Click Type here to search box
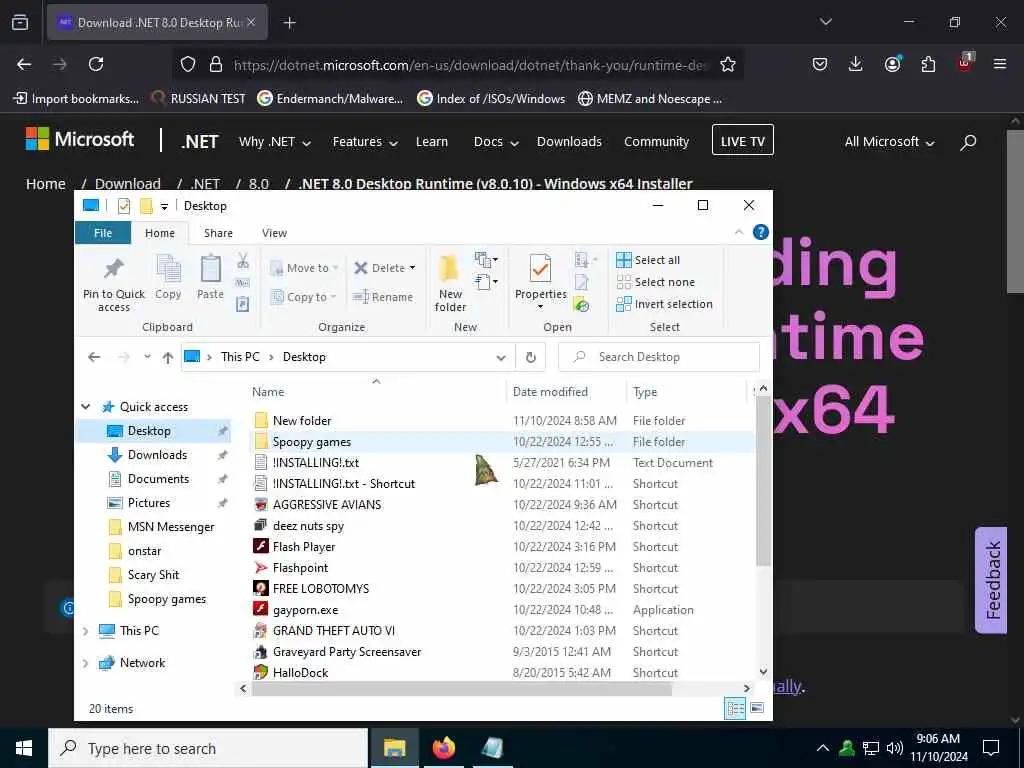1024x768 pixels. click(208, 748)
